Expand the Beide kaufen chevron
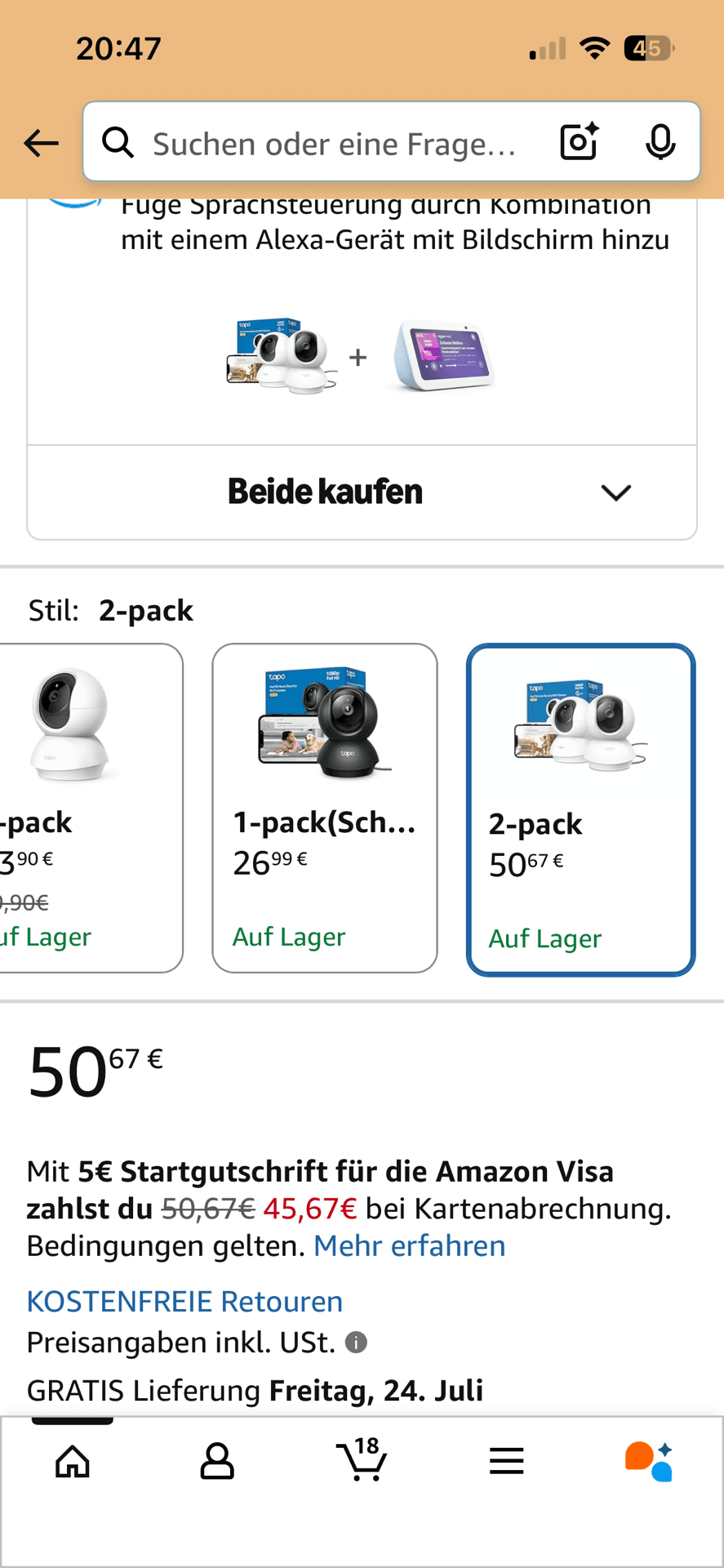This screenshot has width=724, height=1568. pos(615,492)
